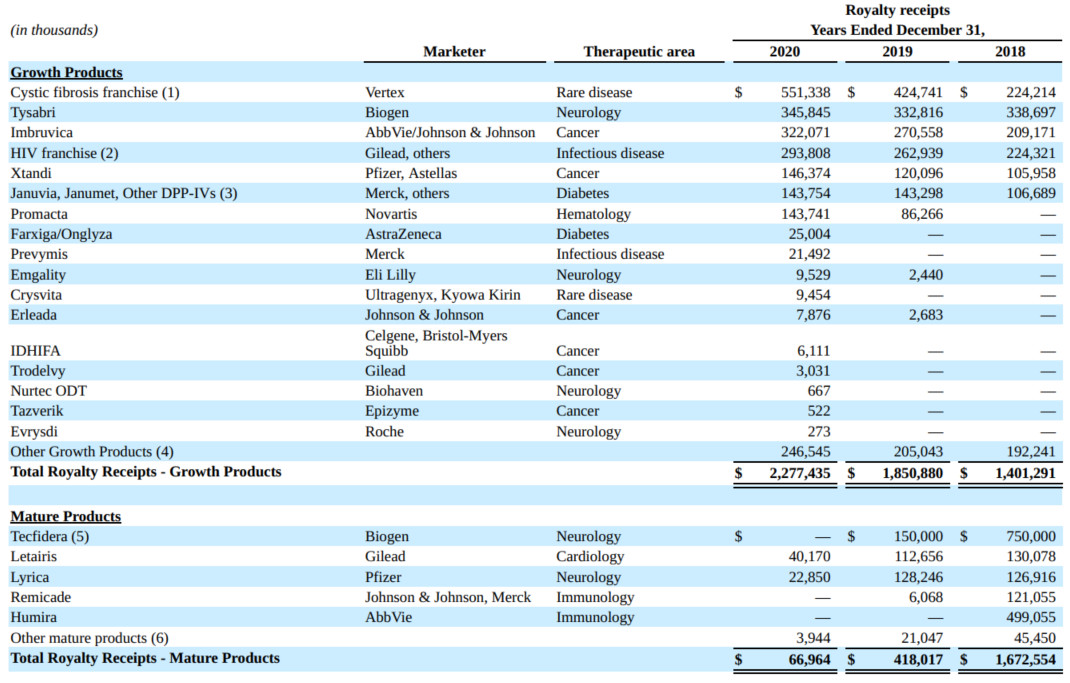This screenshot has height=683, width=1070.
Task: Select 'Cystic fibrosis franchise (1)' row label
Action: [95, 92]
